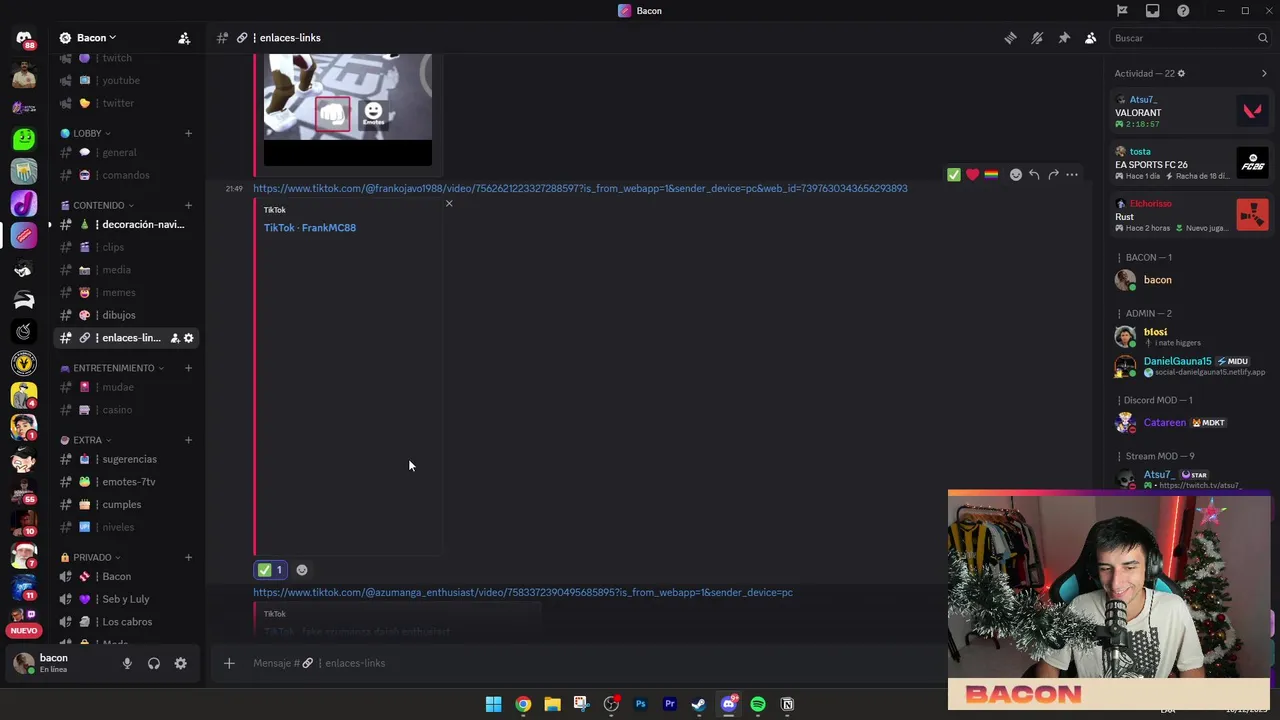The width and height of the screenshot is (1280, 720).
Task: React with green check in hover toolbar
Action: (954, 175)
